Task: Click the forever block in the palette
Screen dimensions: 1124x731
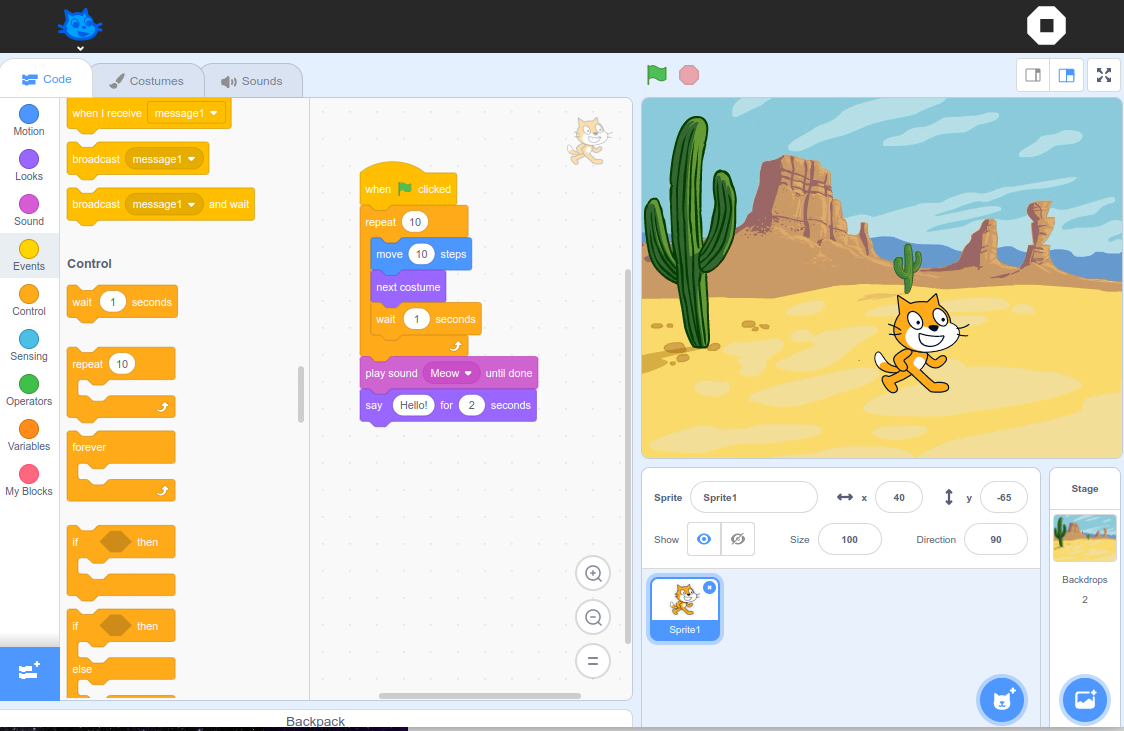Action: click(120, 465)
